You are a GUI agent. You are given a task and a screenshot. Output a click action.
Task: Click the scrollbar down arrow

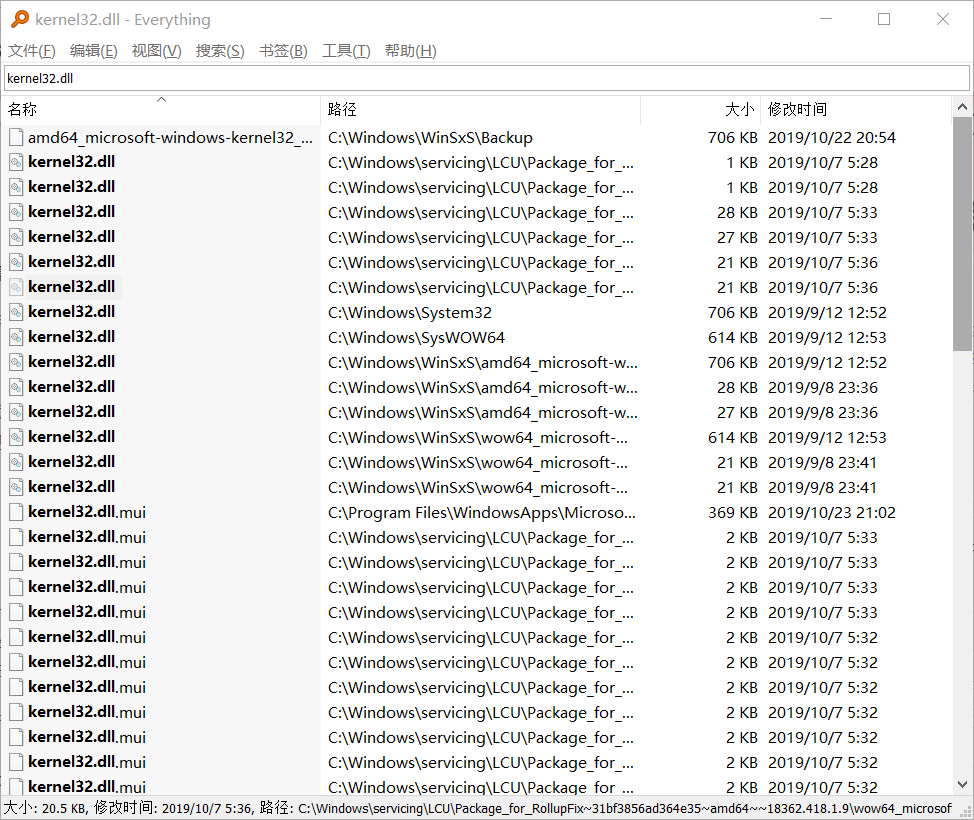click(x=962, y=784)
